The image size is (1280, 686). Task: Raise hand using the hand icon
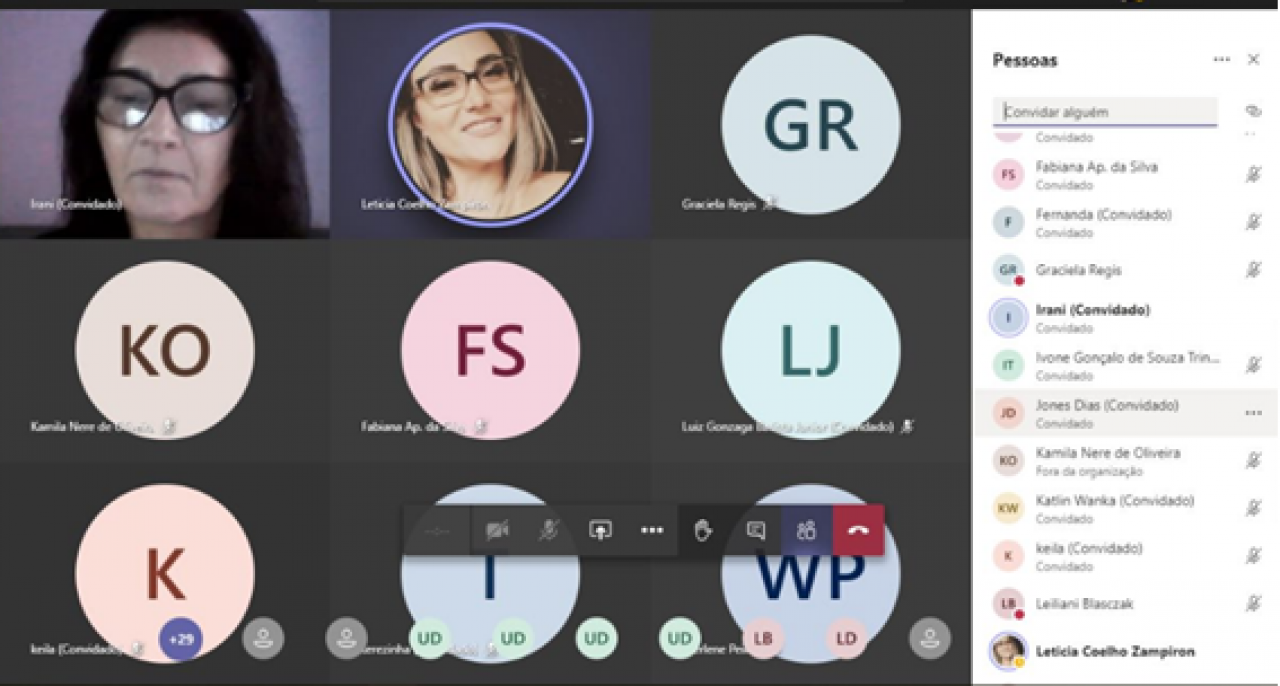(x=704, y=531)
